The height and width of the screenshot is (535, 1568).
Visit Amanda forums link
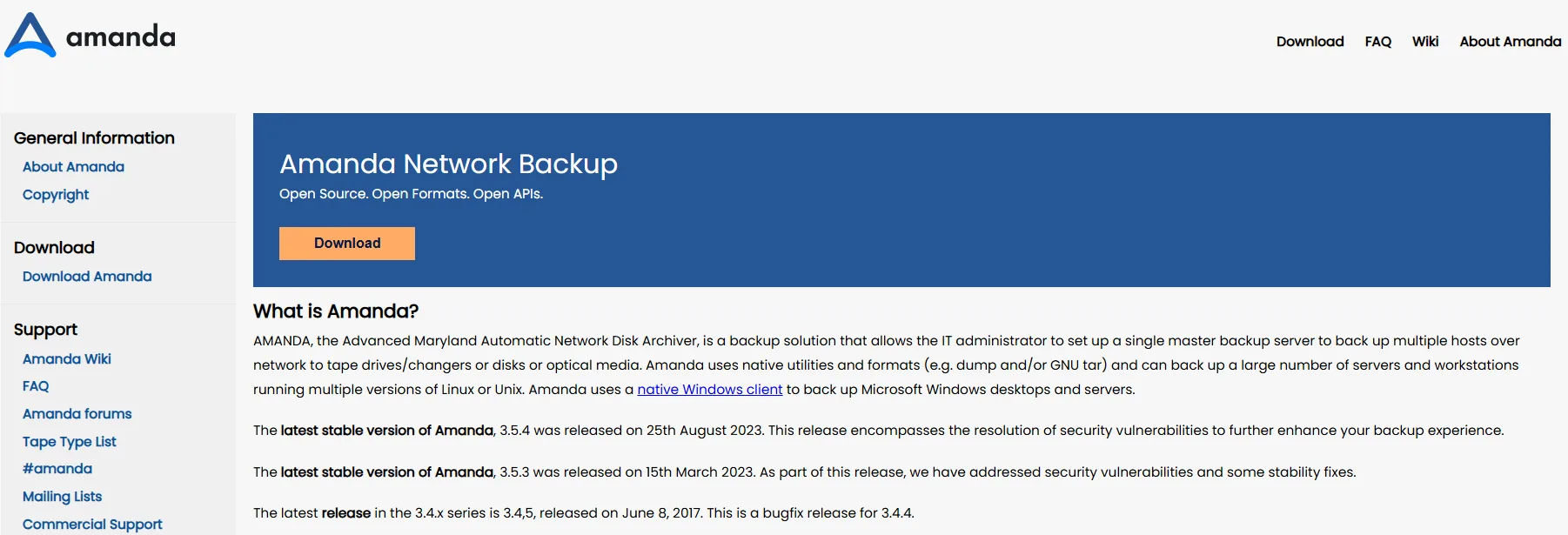point(77,414)
